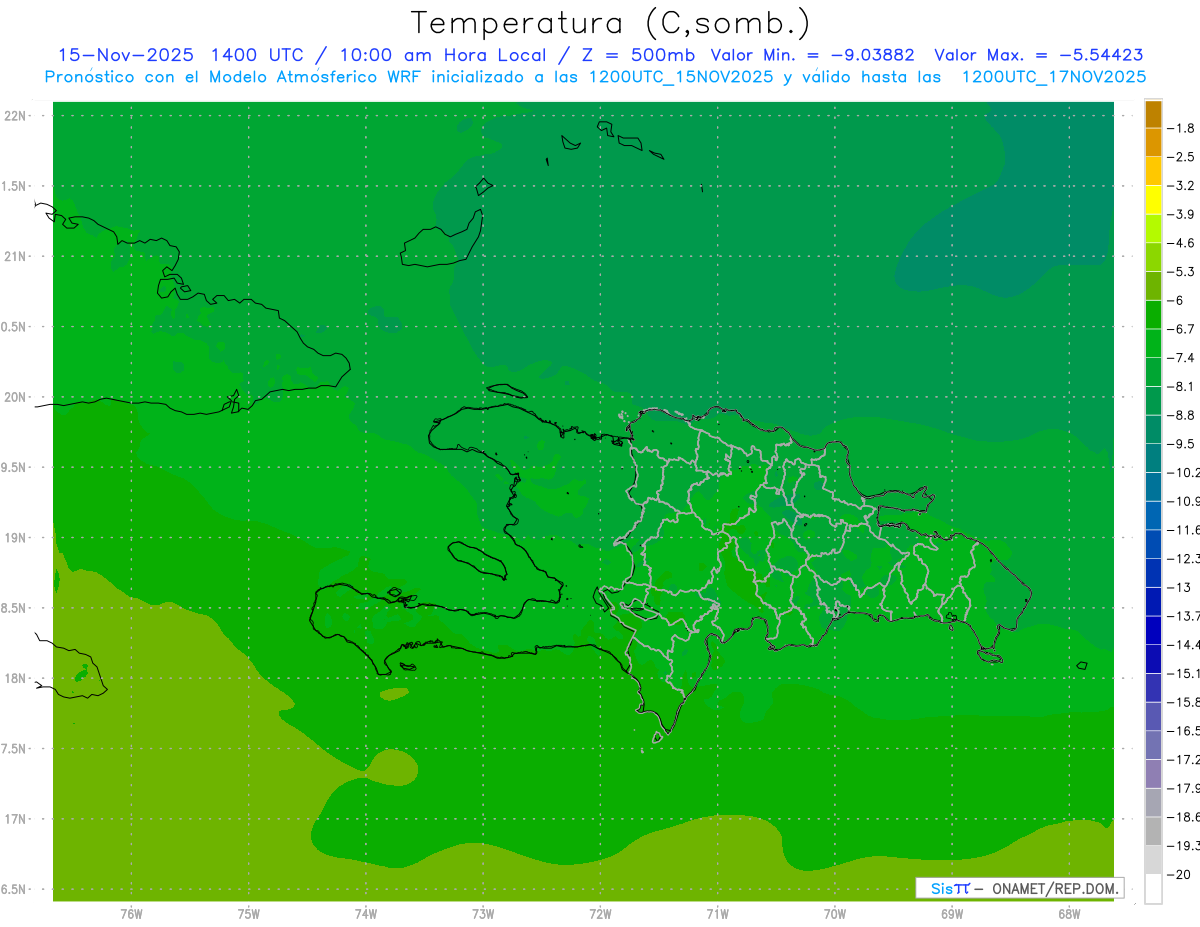Click the '-6' colorbar label
This screenshot has height=927, width=1200.
point(1175,300)
